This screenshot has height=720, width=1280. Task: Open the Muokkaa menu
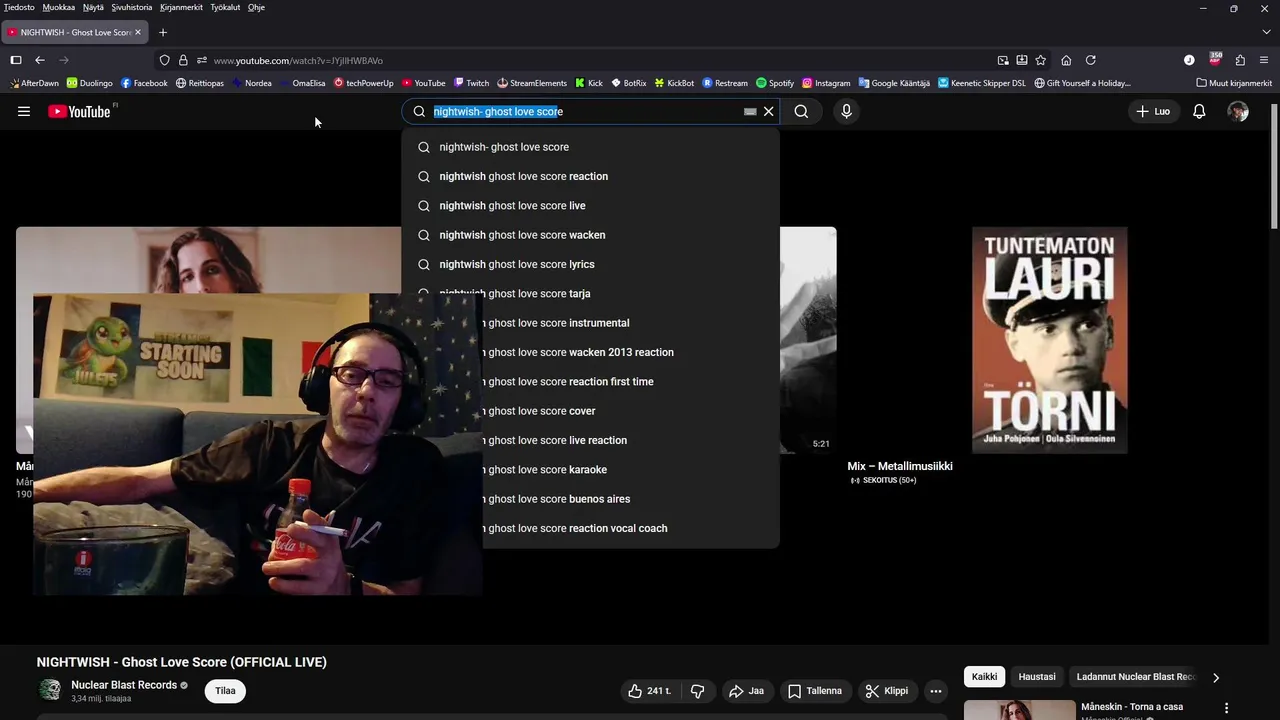pos(59,7)
